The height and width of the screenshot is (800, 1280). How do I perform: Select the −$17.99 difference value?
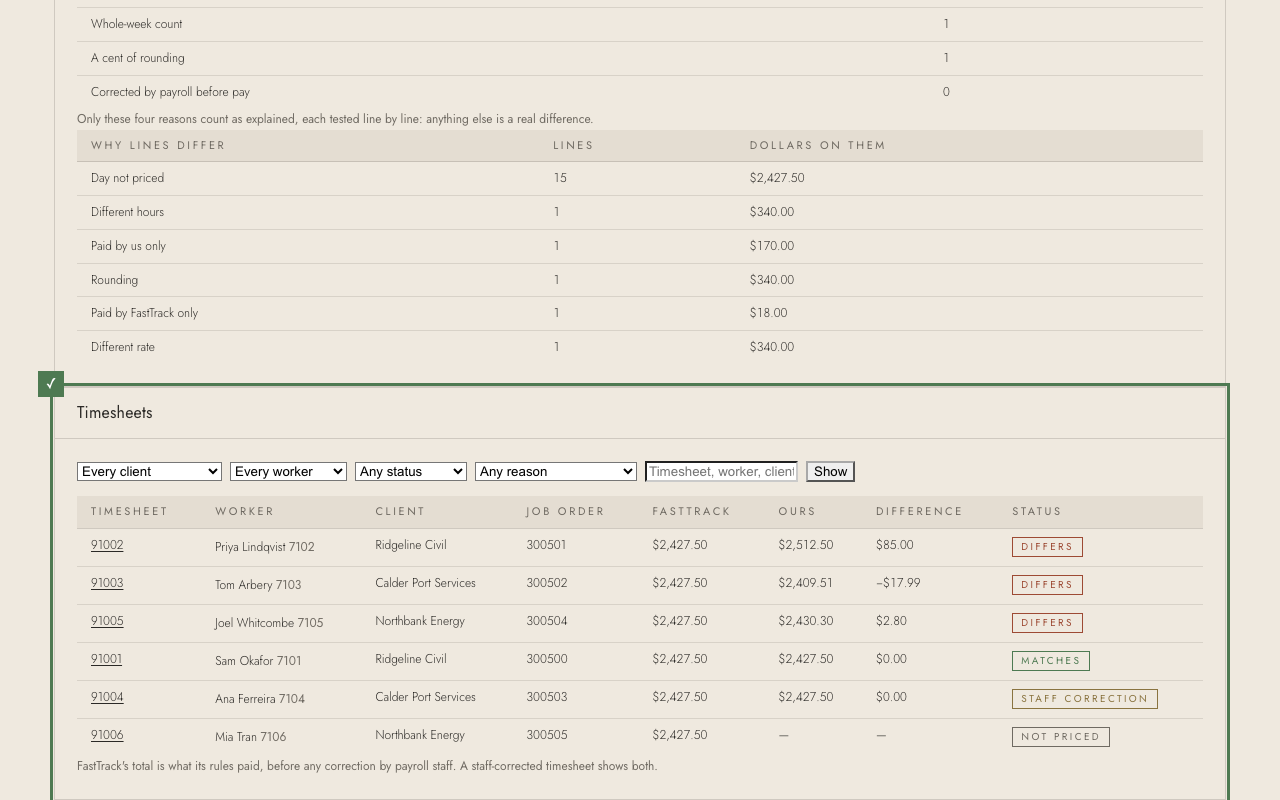coord(898,583)
